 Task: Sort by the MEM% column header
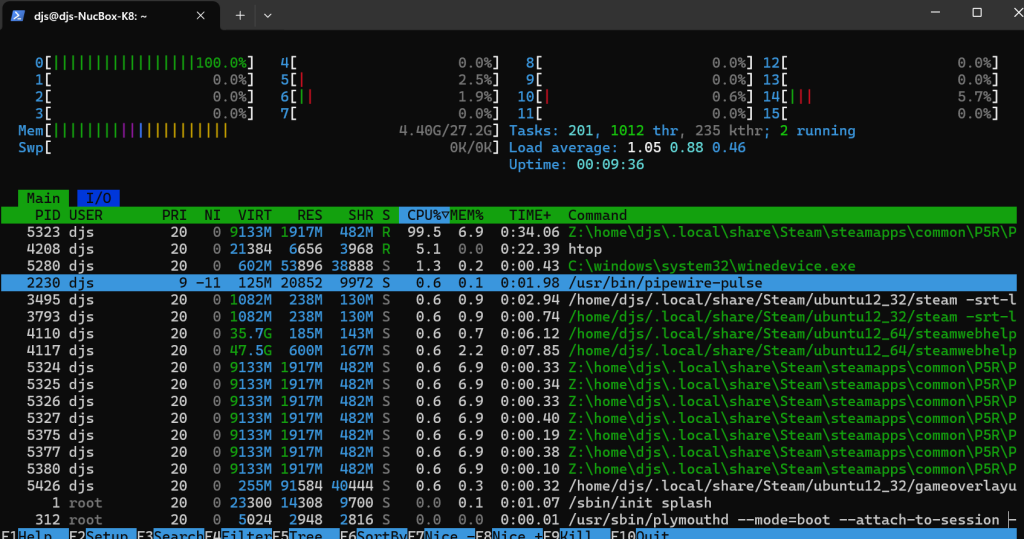(x=466, y=215)
